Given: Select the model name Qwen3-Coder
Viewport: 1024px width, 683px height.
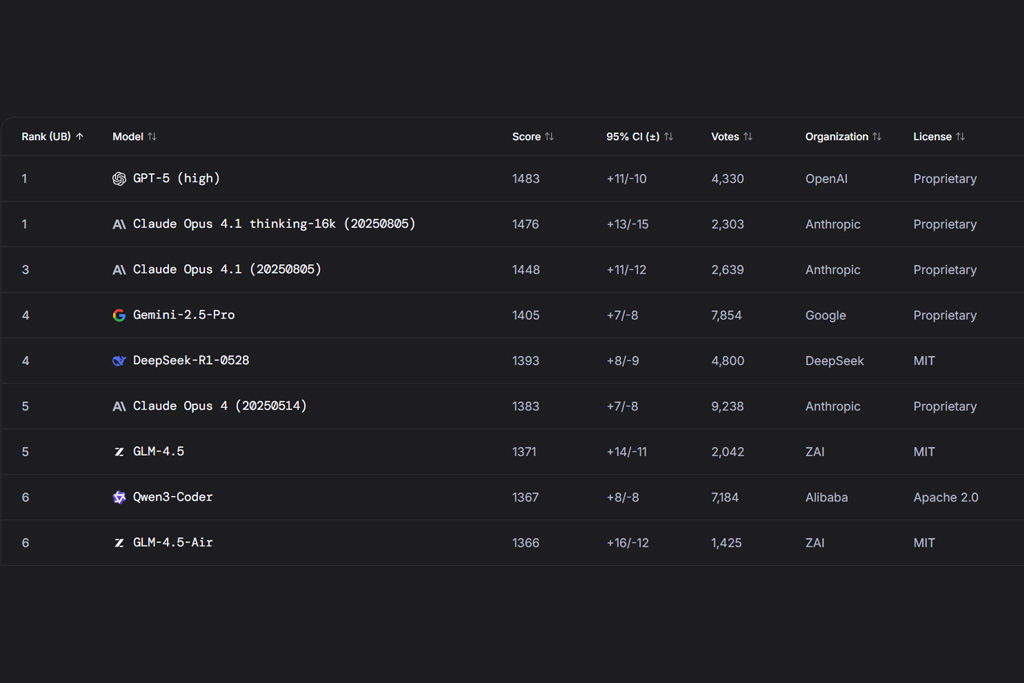Looking at the screenshot, I should [x=172, y=497].
